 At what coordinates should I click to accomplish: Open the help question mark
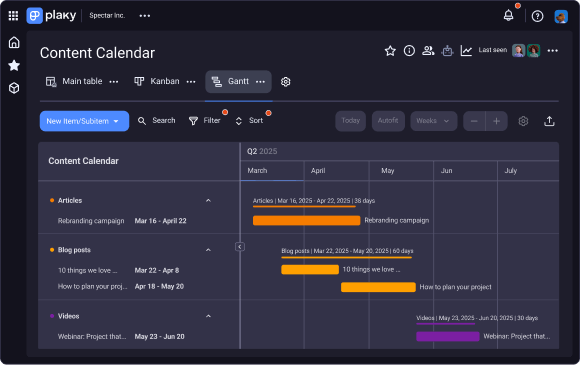pos(537,16)
